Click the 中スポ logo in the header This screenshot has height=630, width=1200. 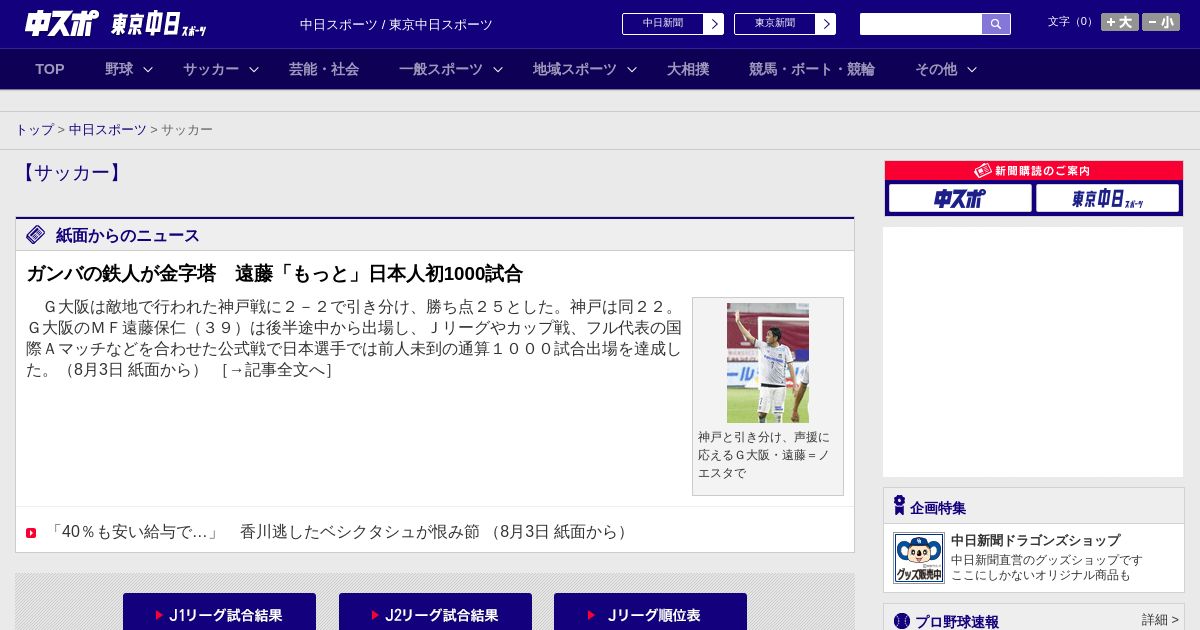[62, 23]
